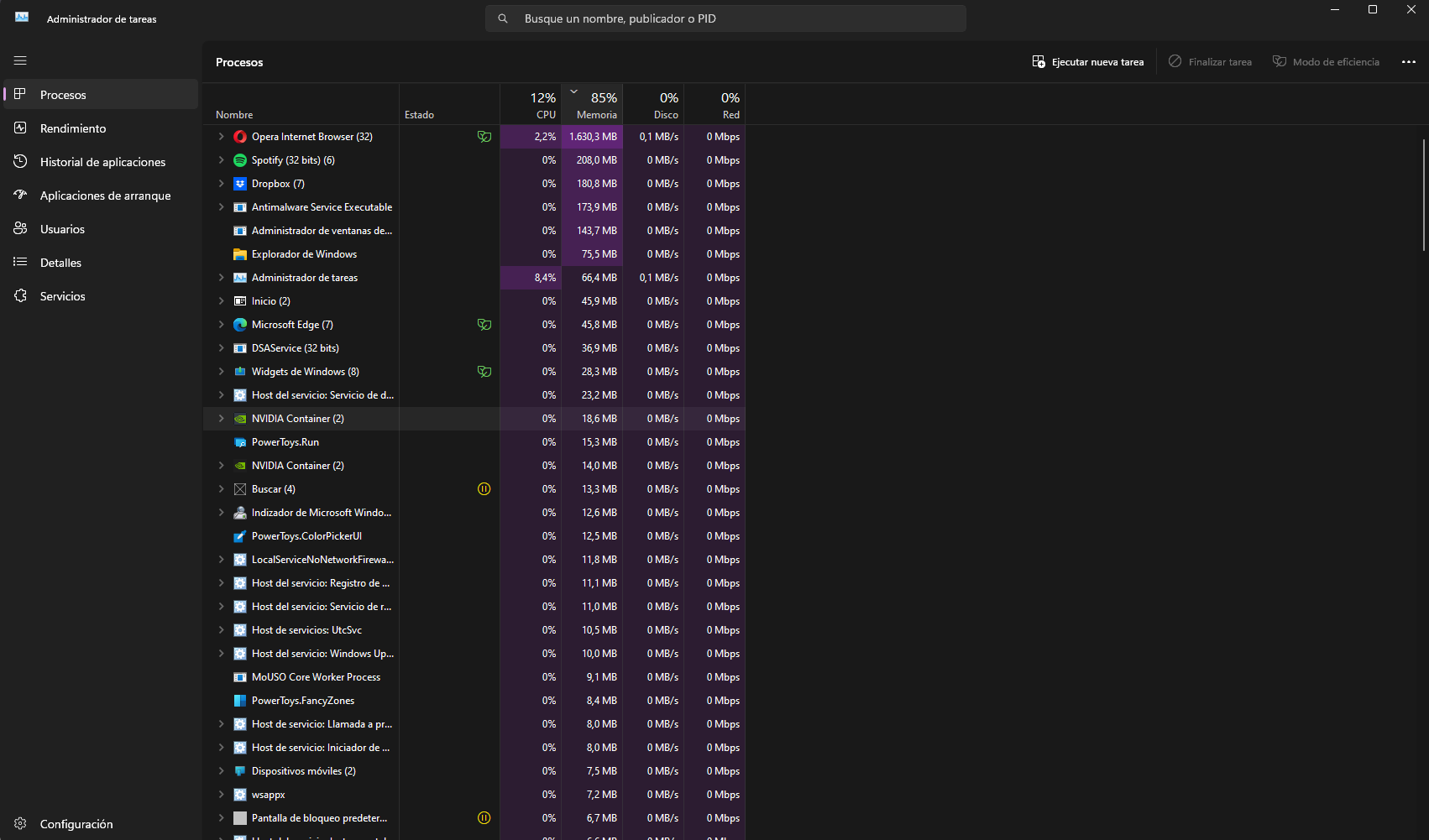
Task: Focus the name, publisher or PID search box
Action: point(725,18)
